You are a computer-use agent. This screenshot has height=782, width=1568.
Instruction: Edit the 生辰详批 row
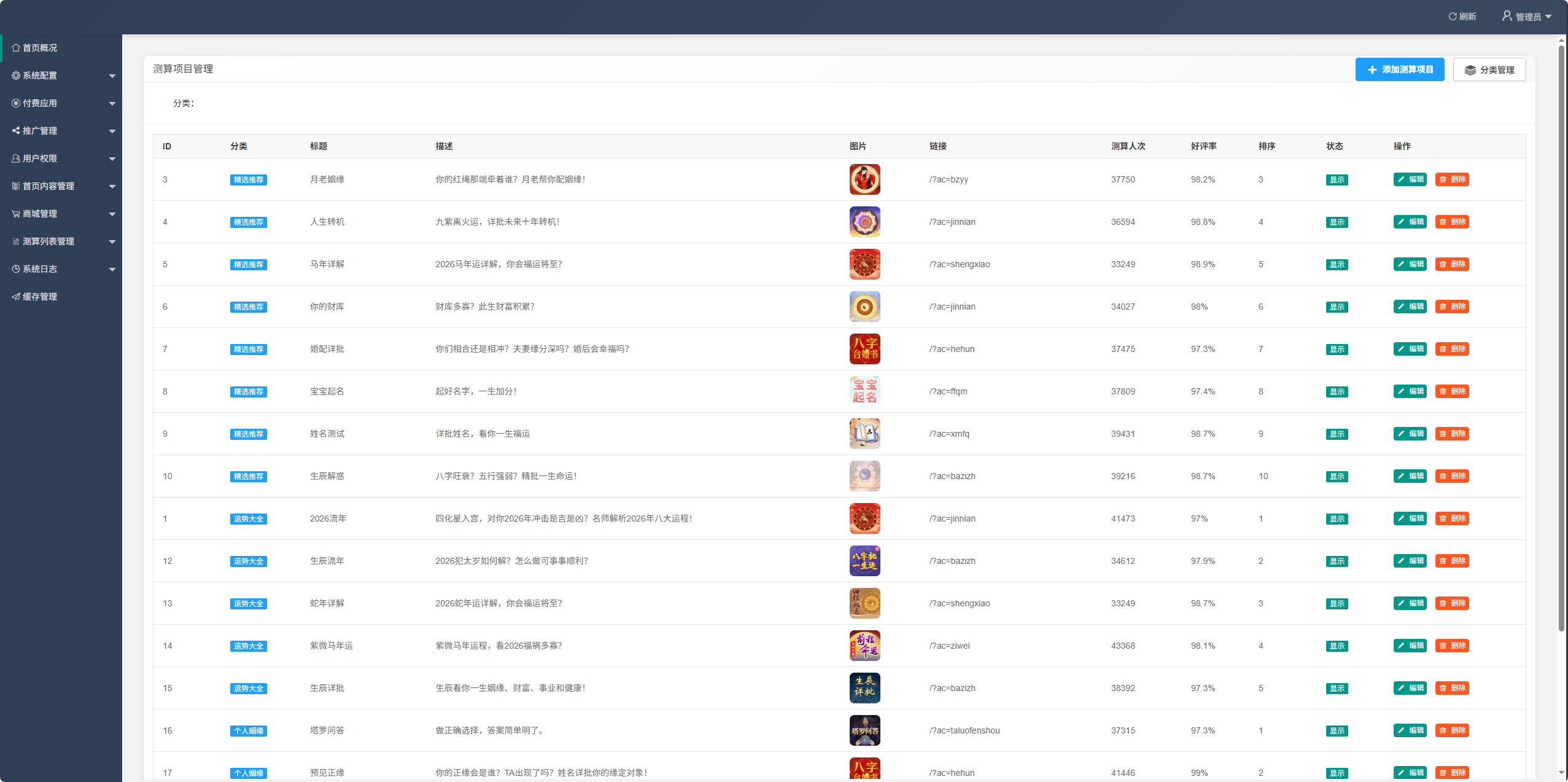click(x=1410, y=688)
